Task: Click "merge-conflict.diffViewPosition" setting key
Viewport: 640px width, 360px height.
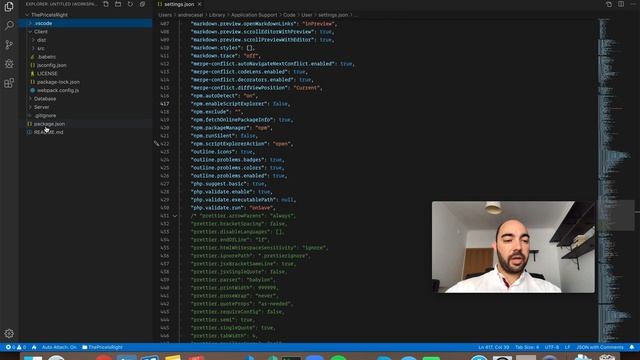Action: [x=240, y=88]
